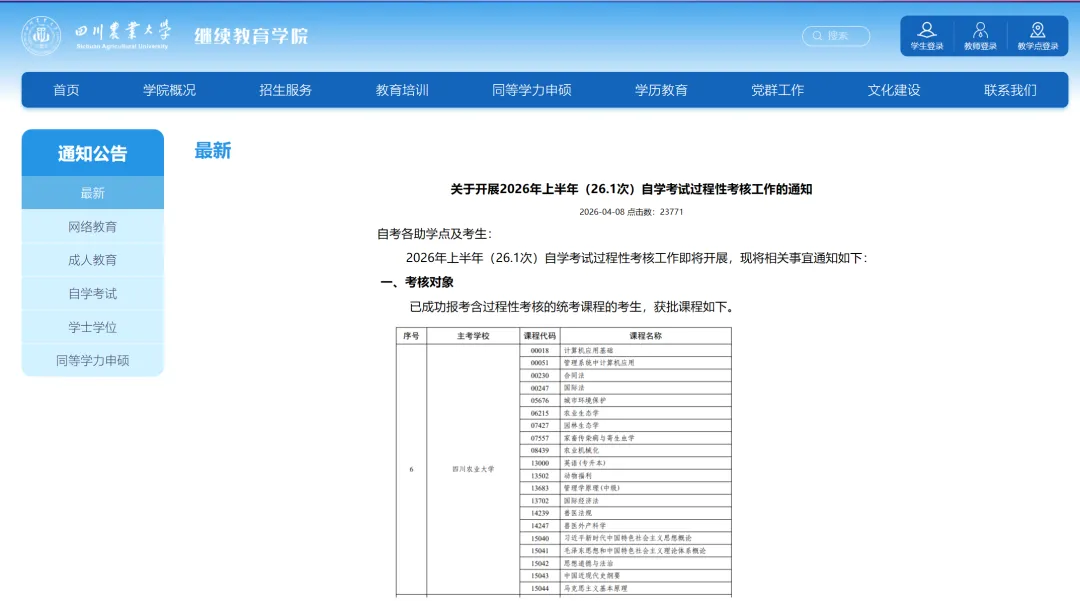Click the 序号 table header
1080x601 pixels.
click(x=411, y=336)
